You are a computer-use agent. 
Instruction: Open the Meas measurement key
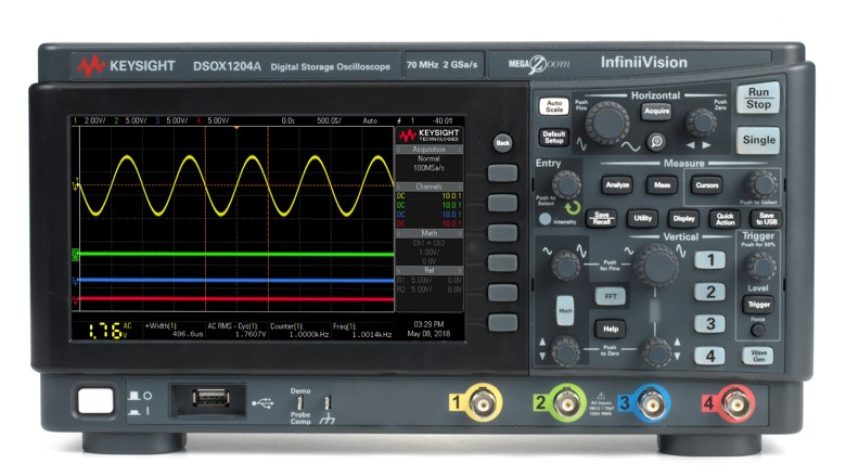tap(661, 185)
